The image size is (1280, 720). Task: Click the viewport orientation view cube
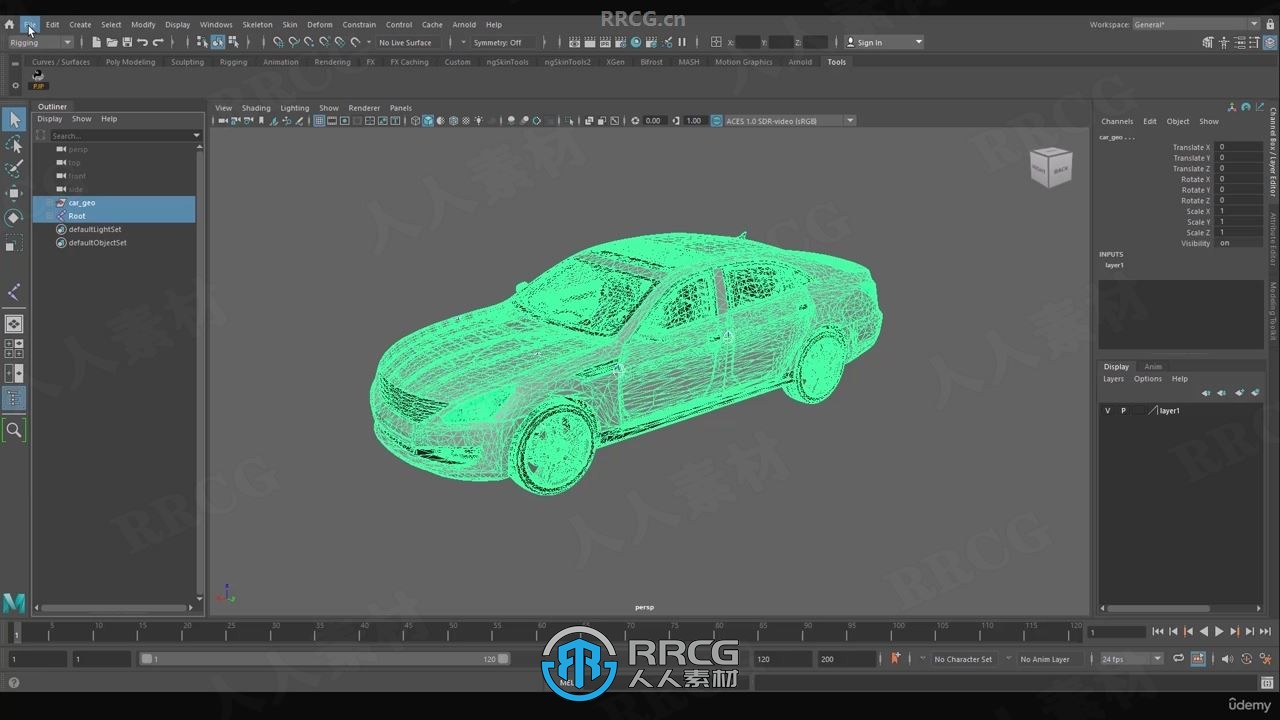[x=1051, y=167]
